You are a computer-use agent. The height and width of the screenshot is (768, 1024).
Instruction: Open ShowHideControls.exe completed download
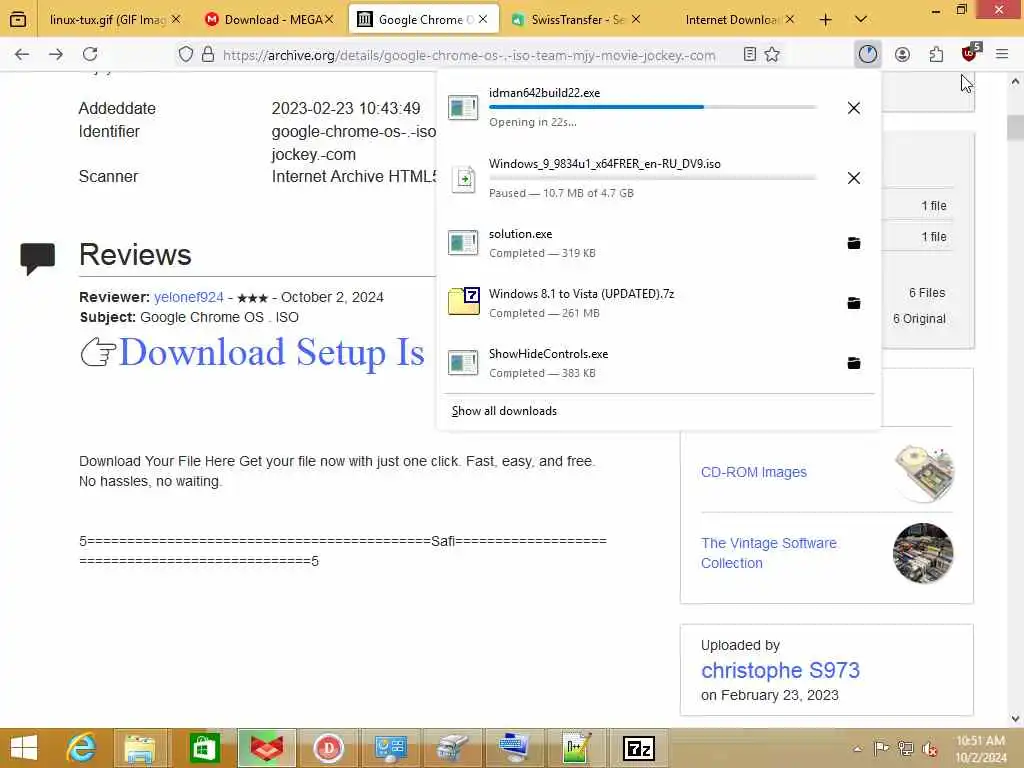pyautogui.click(x=637, y=363)
